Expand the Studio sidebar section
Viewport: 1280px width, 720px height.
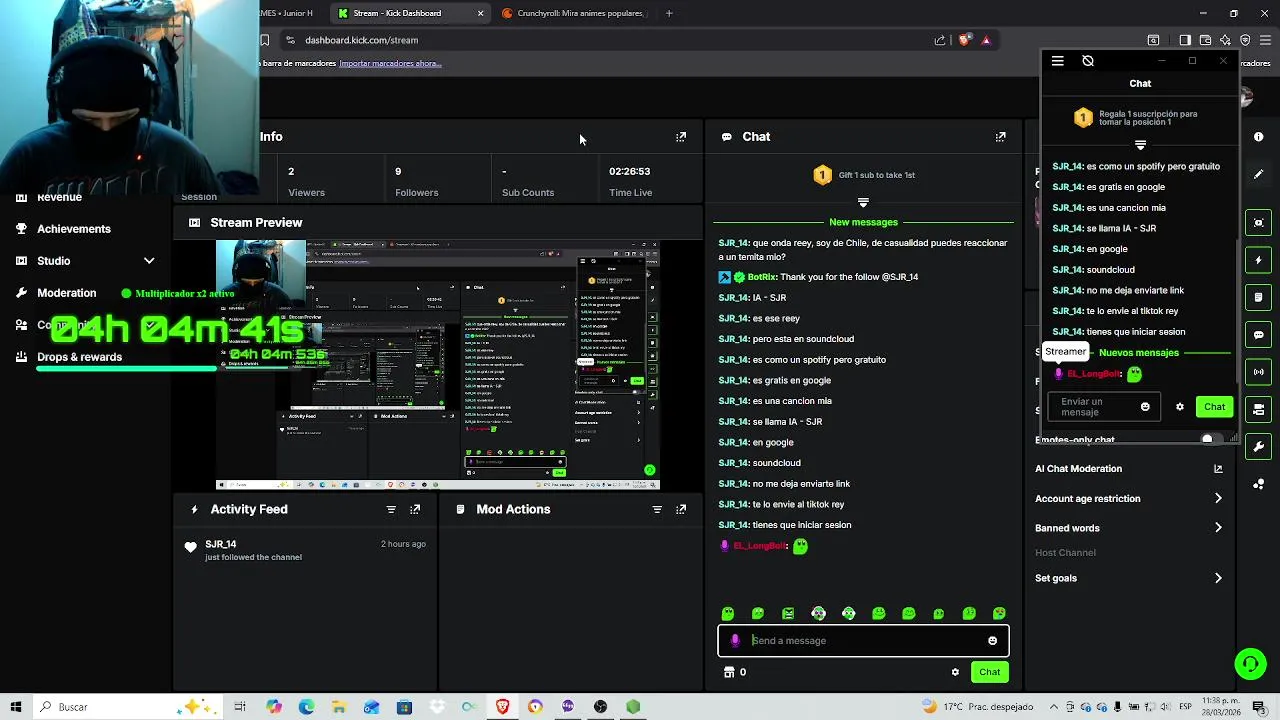pyautogui.click(x=149, y=261)
